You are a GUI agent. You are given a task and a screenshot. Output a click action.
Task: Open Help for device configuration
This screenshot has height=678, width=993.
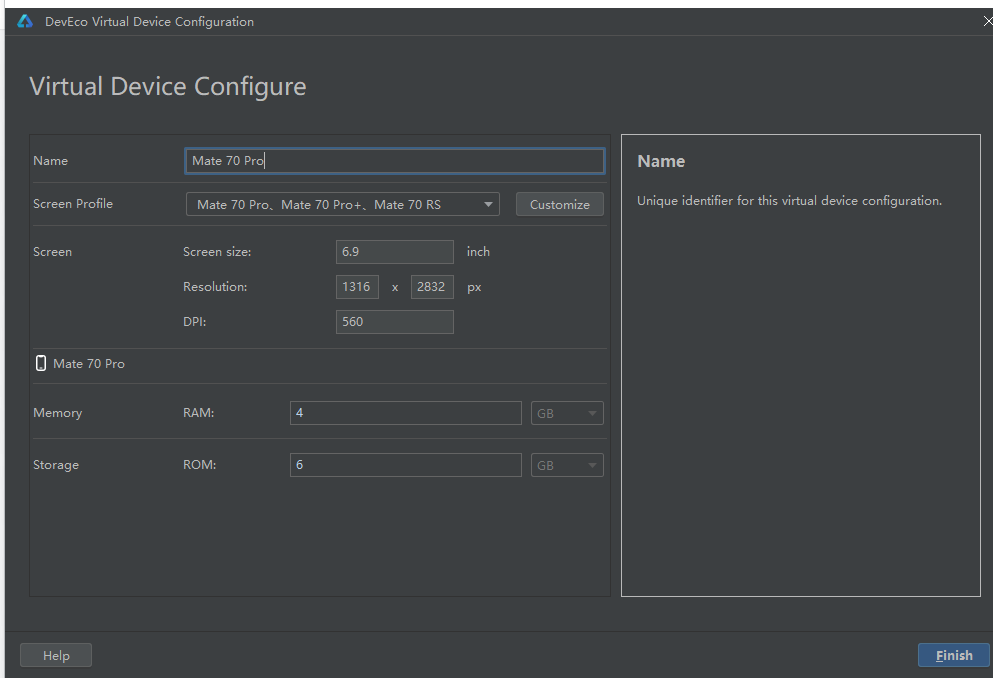(56, 655)
